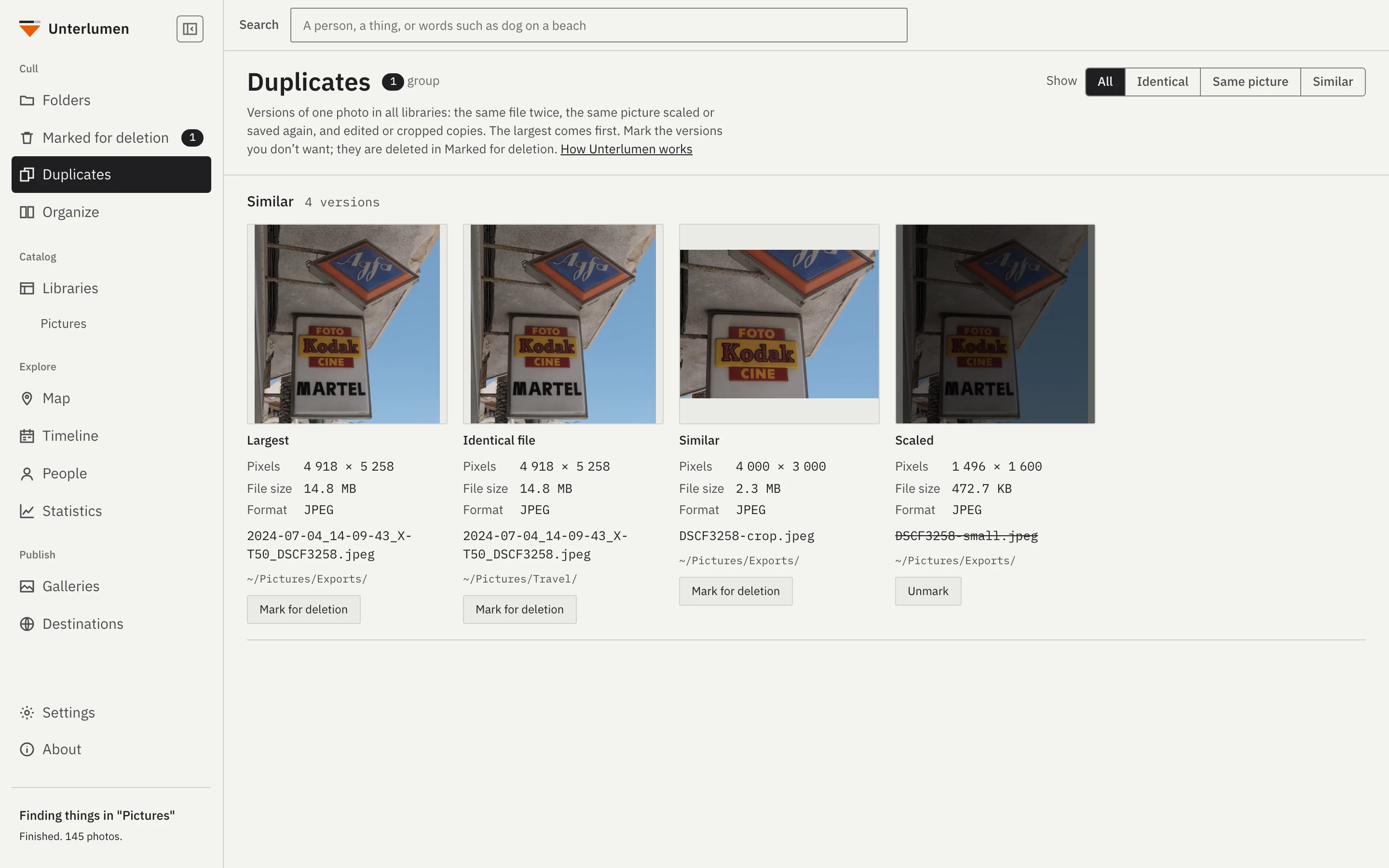Show All duplicate types

pos(1105,82)
